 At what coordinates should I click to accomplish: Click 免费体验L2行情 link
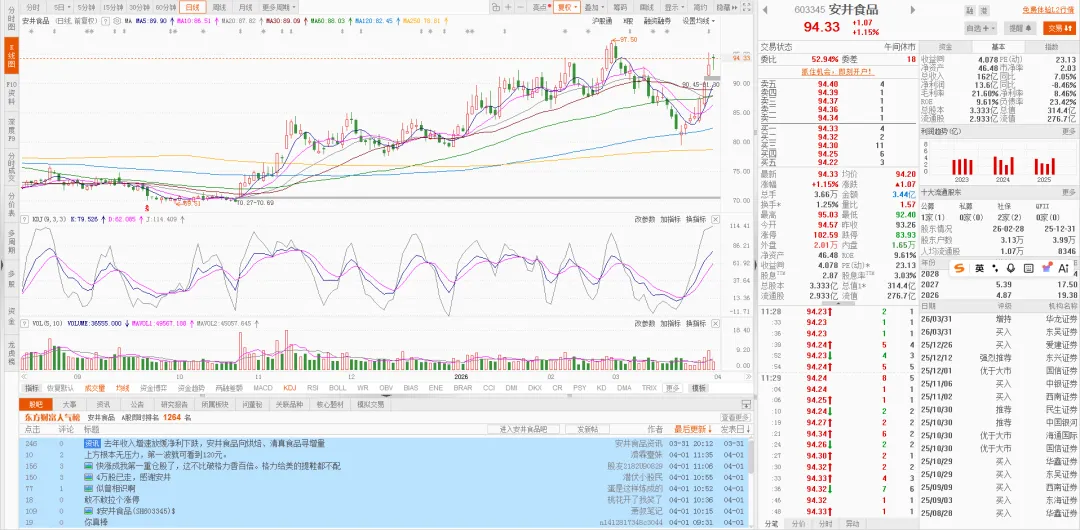[1049, 10]
